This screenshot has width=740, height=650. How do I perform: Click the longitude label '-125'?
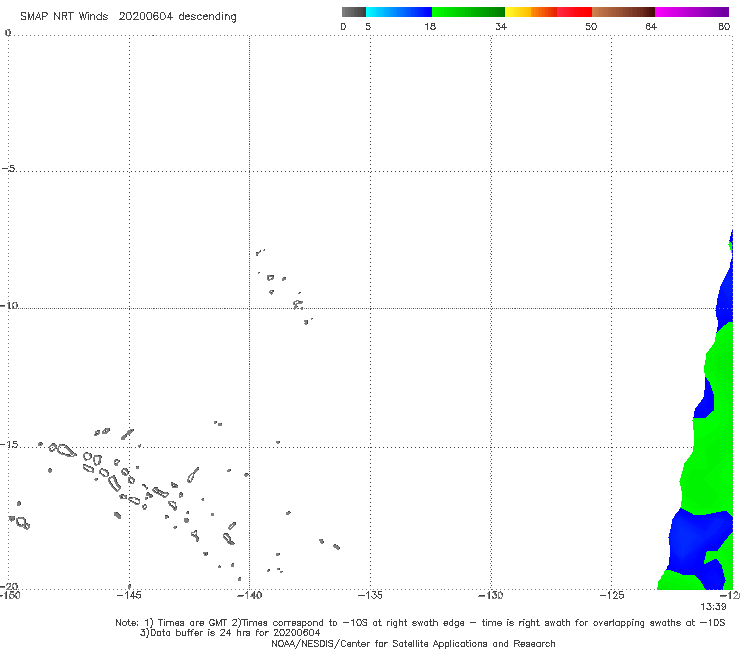tap(612, 595)
